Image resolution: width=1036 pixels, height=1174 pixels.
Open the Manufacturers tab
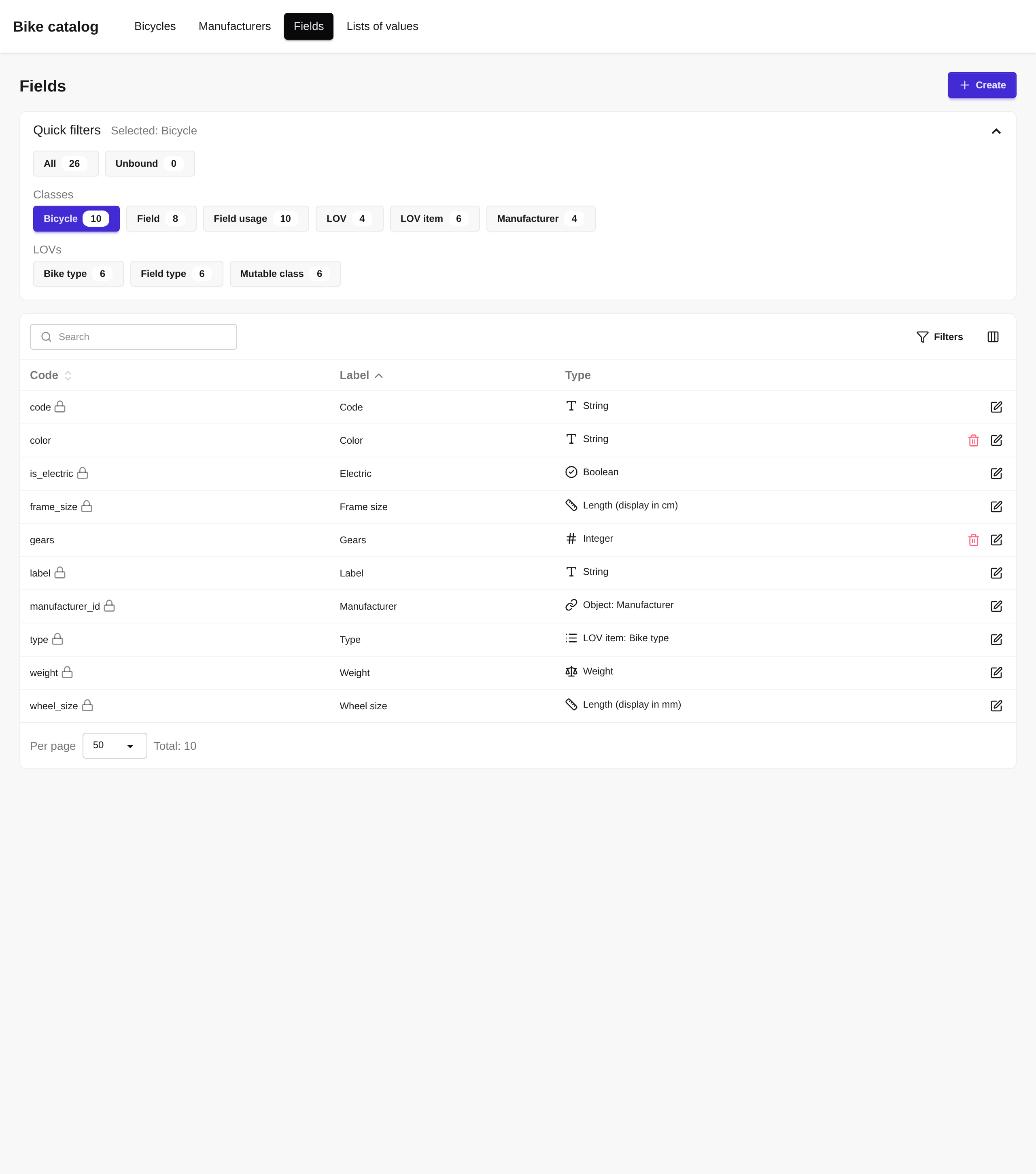click(234, 26)
